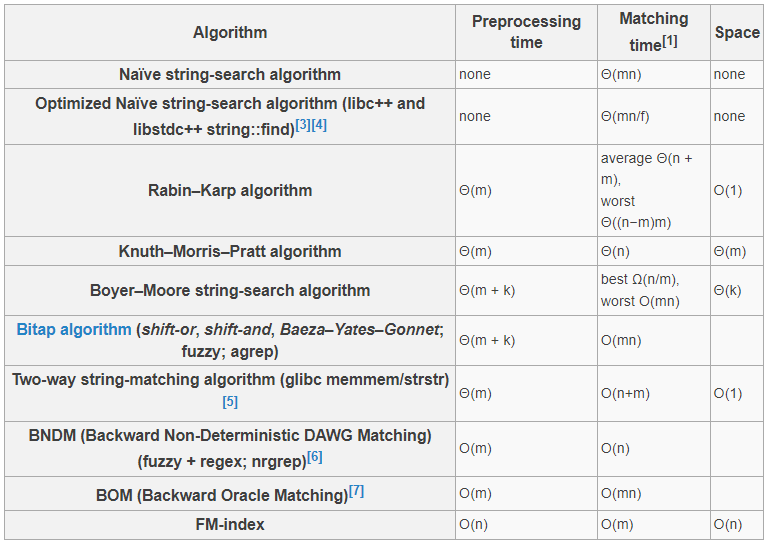This screenshot has width=766, height=543.
Task: Open citation [4] after string::find
Action: point(319,125)
